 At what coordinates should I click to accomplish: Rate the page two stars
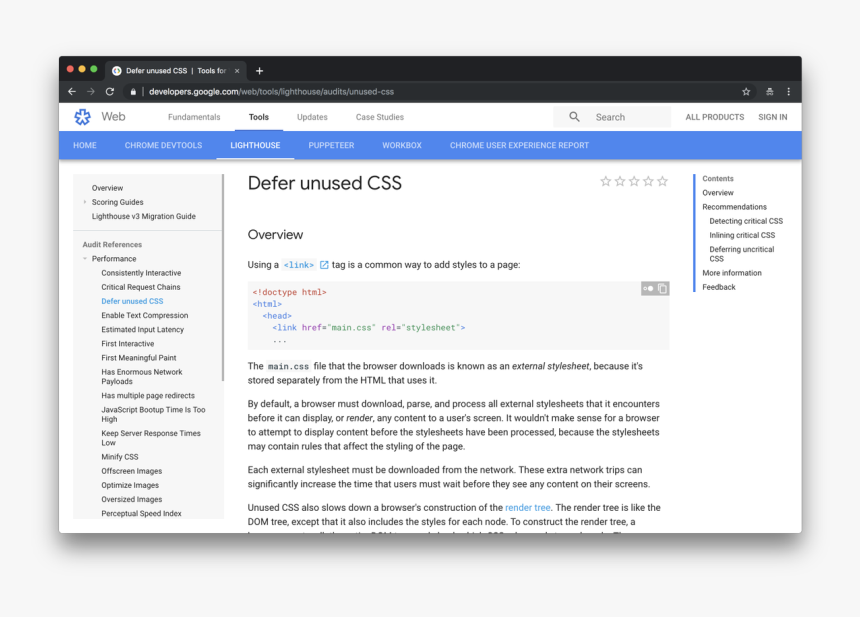(x=620, y=181)
